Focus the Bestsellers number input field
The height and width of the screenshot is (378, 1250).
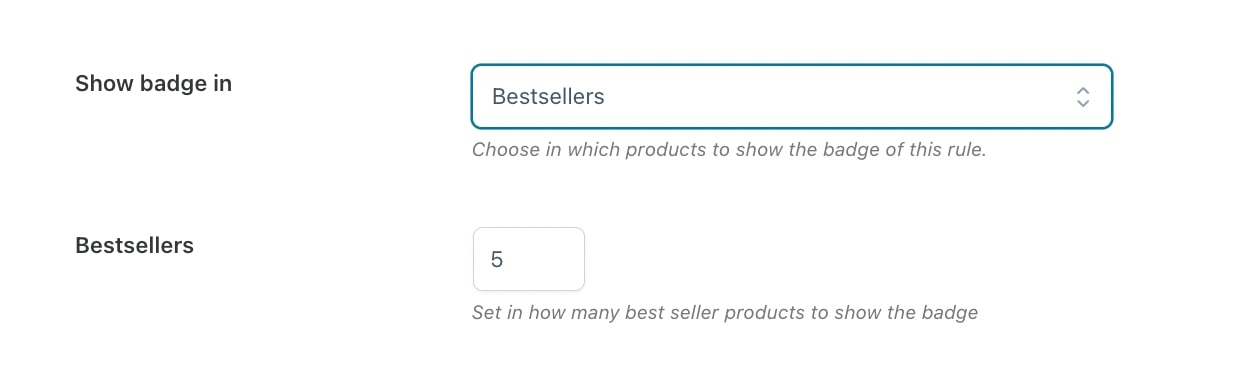(528, 259)
